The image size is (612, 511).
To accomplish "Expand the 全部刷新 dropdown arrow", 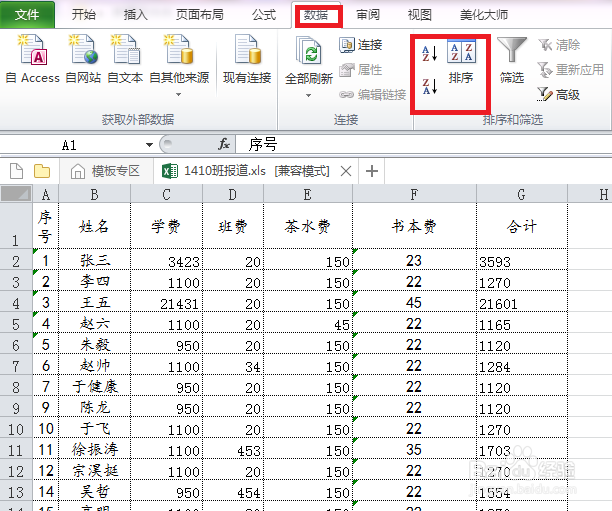I will tap(308, 95).
